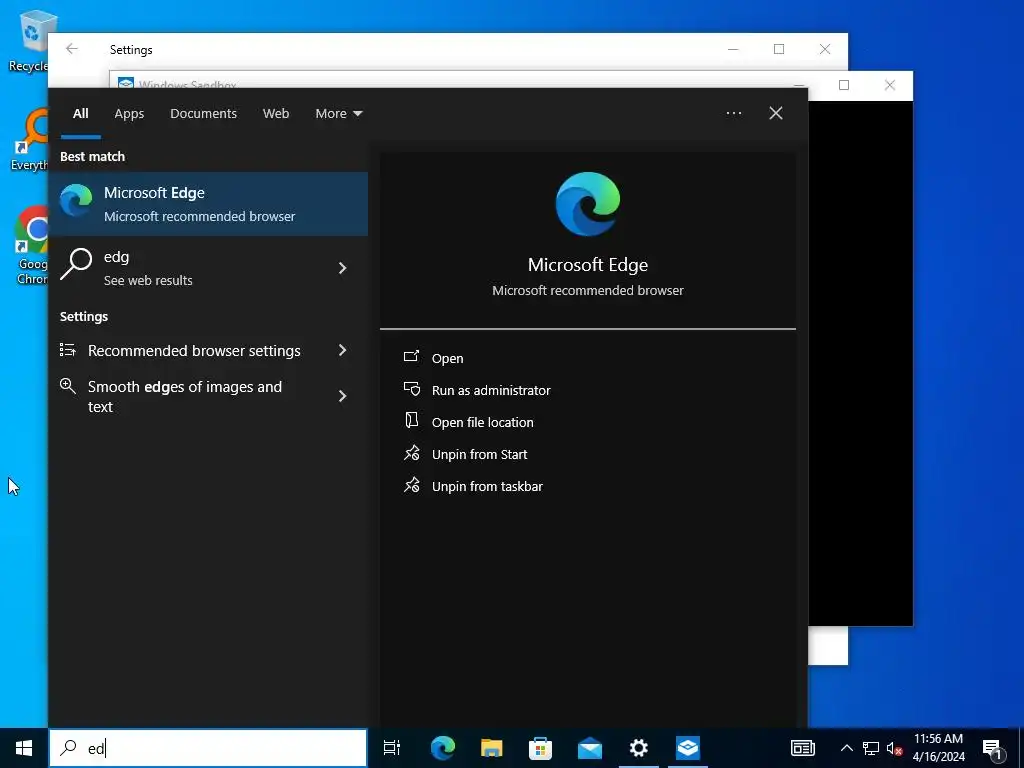The image size is (1024, 768).
Task: Open File Explorer from taskbar
Action: 492,748
